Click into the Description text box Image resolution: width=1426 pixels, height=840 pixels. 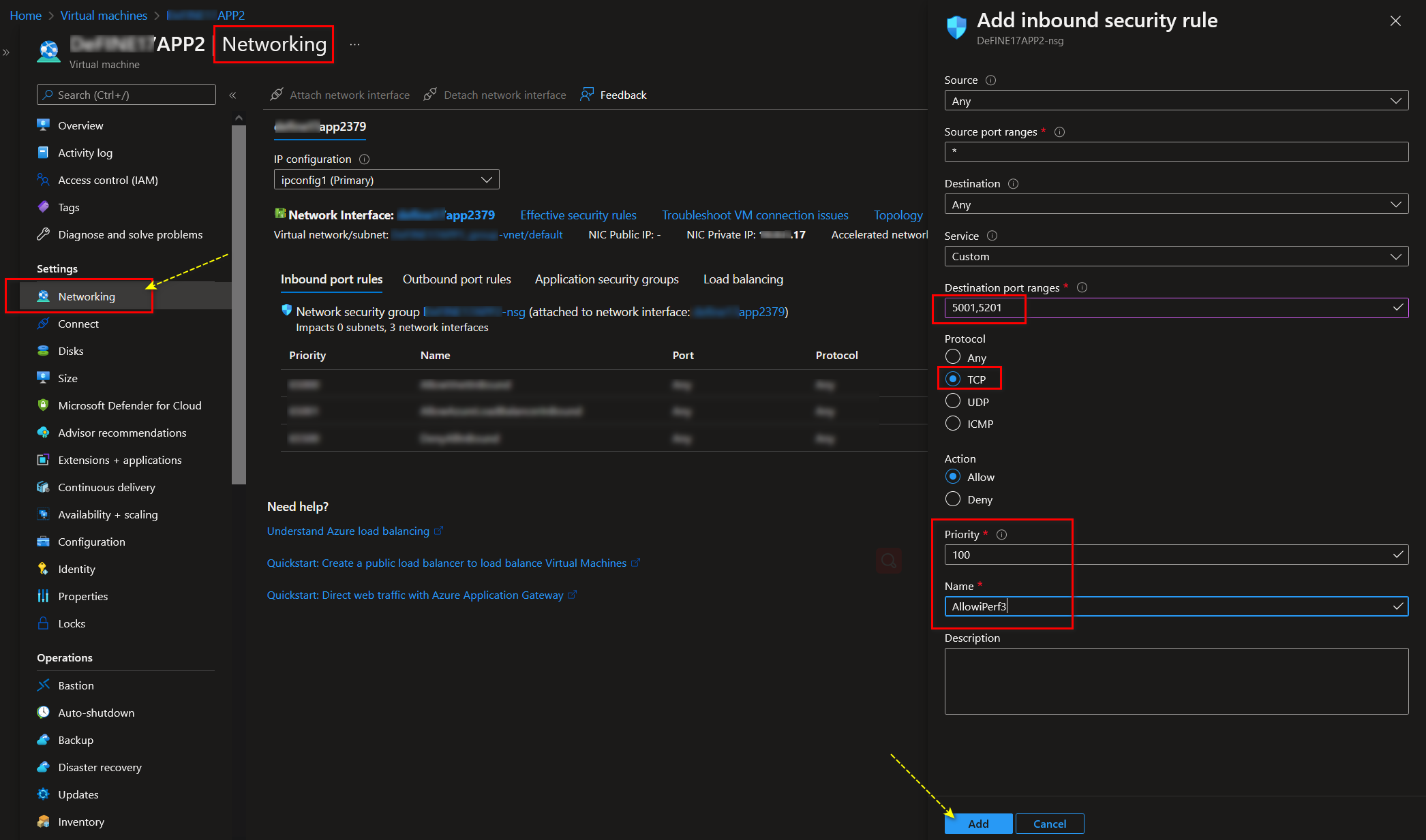[x=1176, y=681]
